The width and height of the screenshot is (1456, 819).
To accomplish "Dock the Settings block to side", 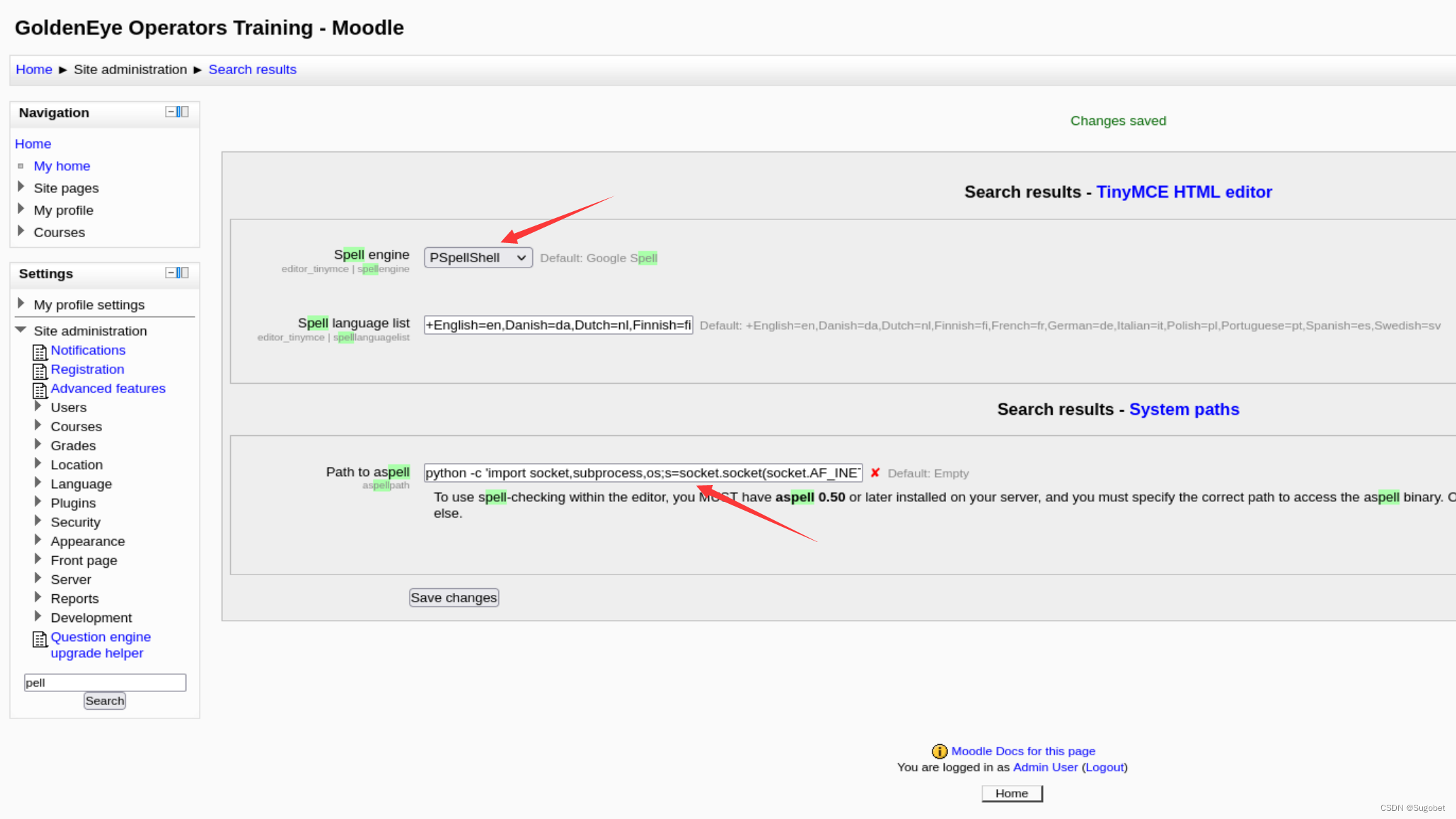I will coord(182,273).
